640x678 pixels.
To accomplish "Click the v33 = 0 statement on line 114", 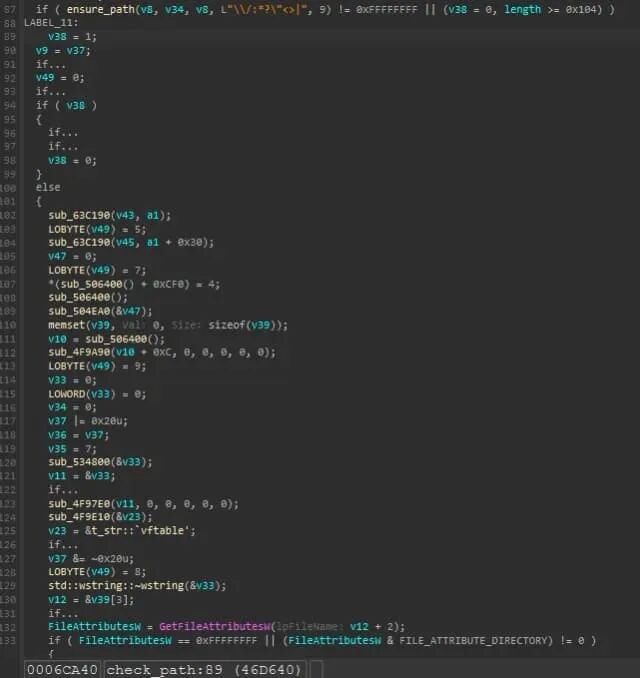I will coord(72,380).
